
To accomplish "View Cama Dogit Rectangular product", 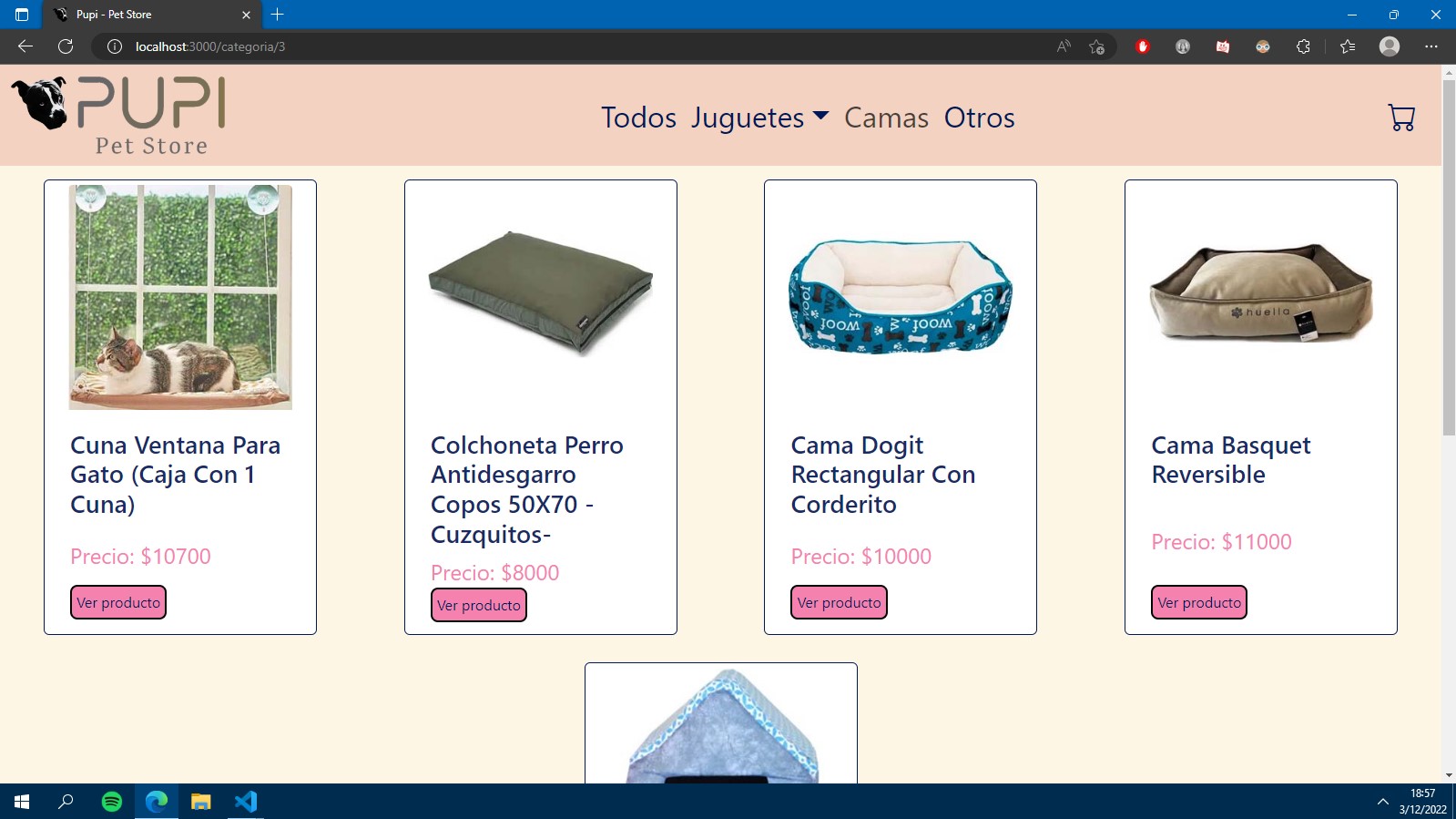I will [839, 602].
